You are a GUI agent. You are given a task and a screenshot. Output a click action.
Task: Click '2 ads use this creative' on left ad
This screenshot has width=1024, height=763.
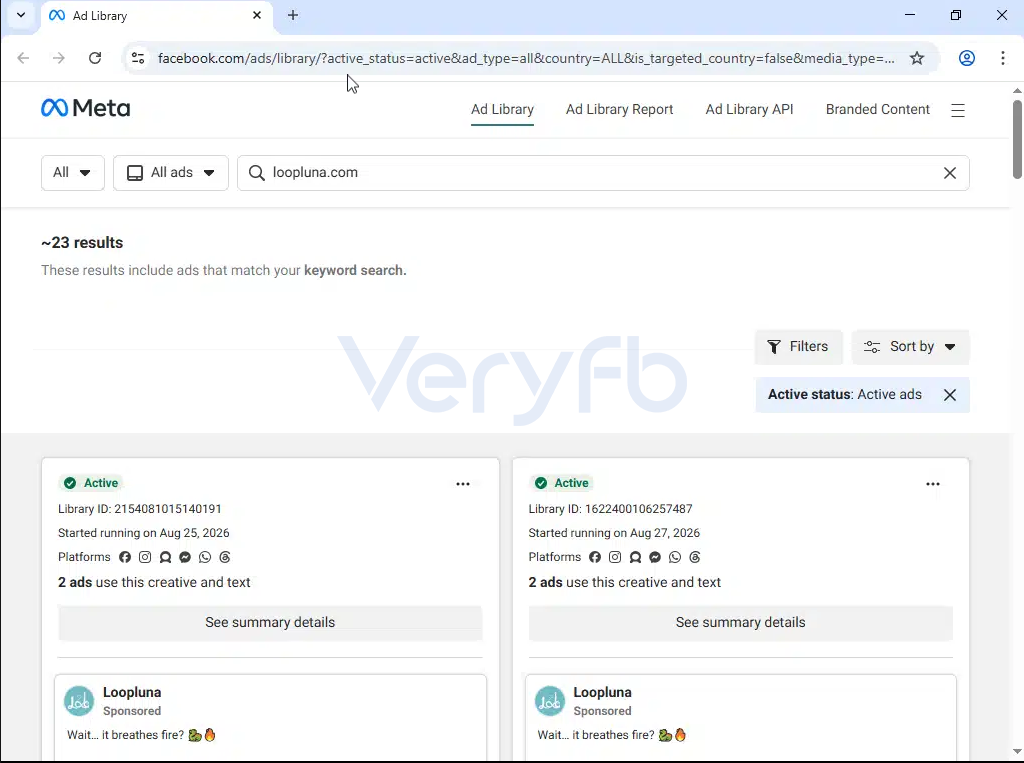point(154,583)
